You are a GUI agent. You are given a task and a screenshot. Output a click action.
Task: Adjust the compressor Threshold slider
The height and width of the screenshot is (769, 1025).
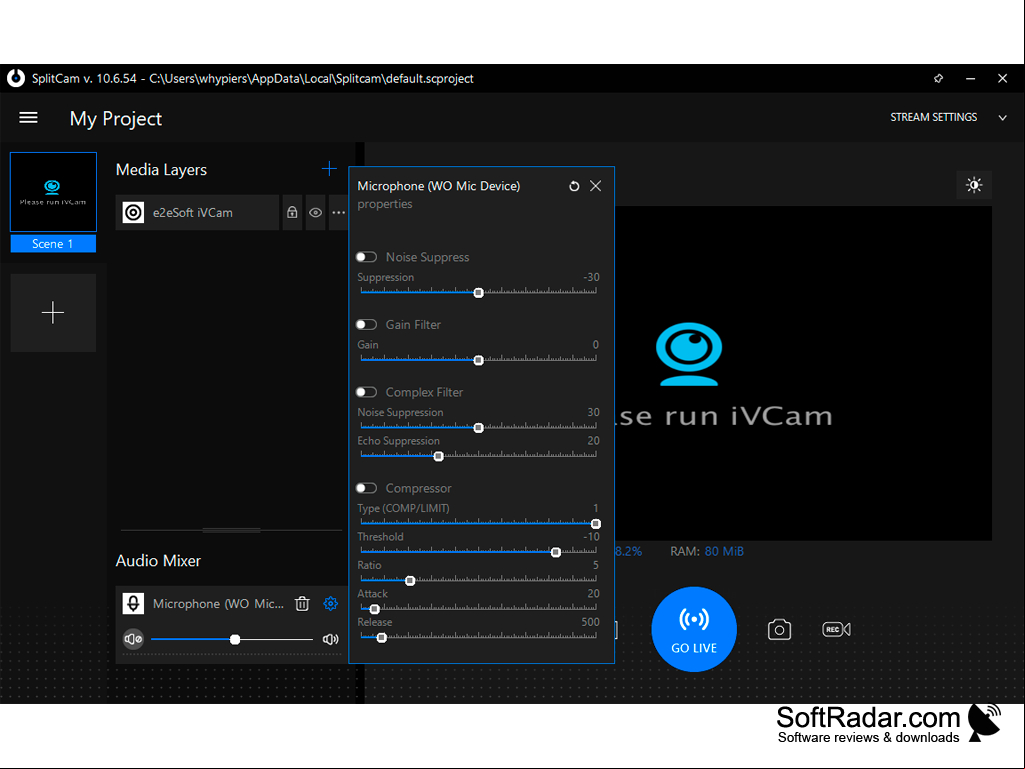(x=479, y=552)
